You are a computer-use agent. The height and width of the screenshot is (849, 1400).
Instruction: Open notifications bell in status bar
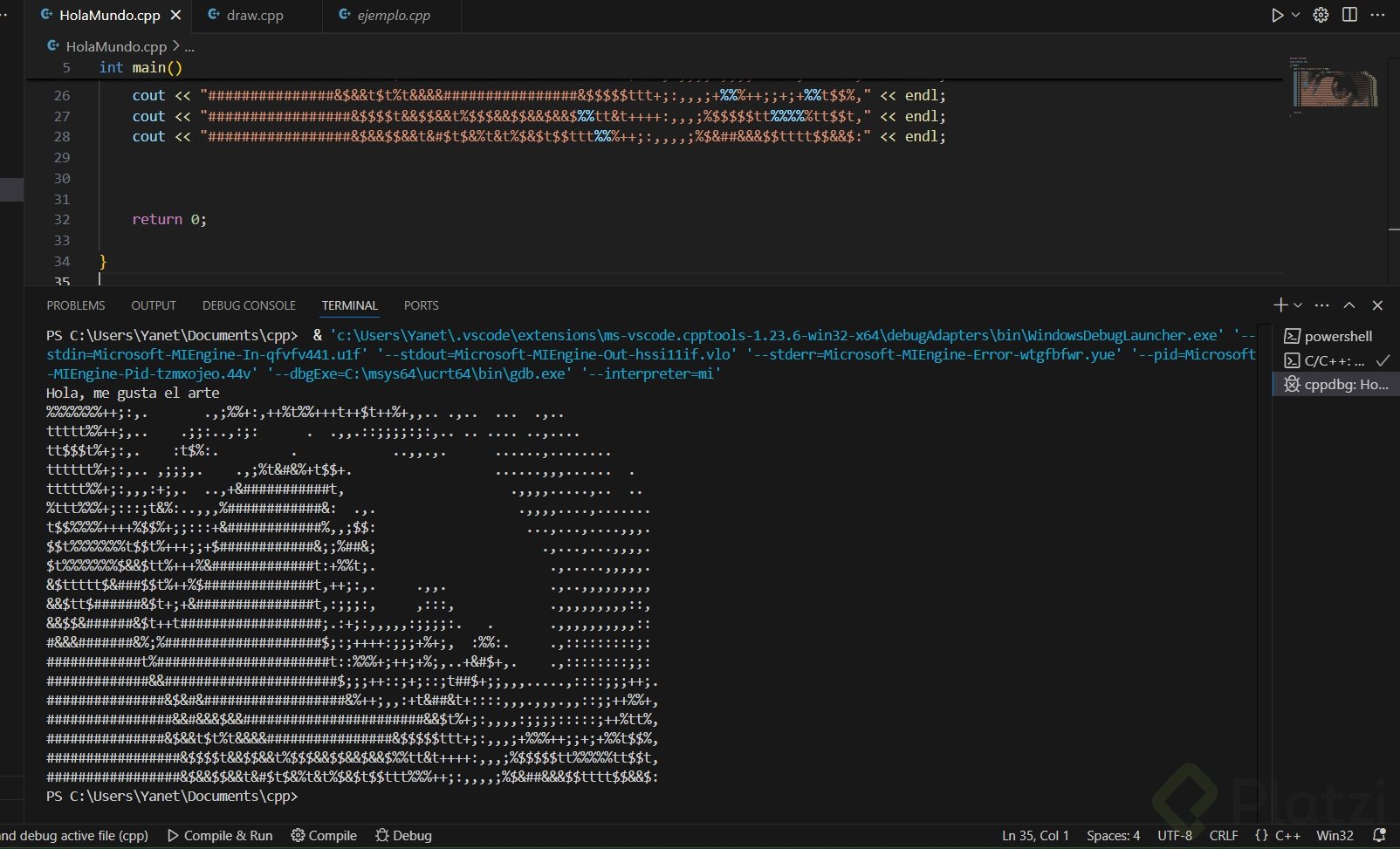pyautogui.click(x=1380, y=835)
